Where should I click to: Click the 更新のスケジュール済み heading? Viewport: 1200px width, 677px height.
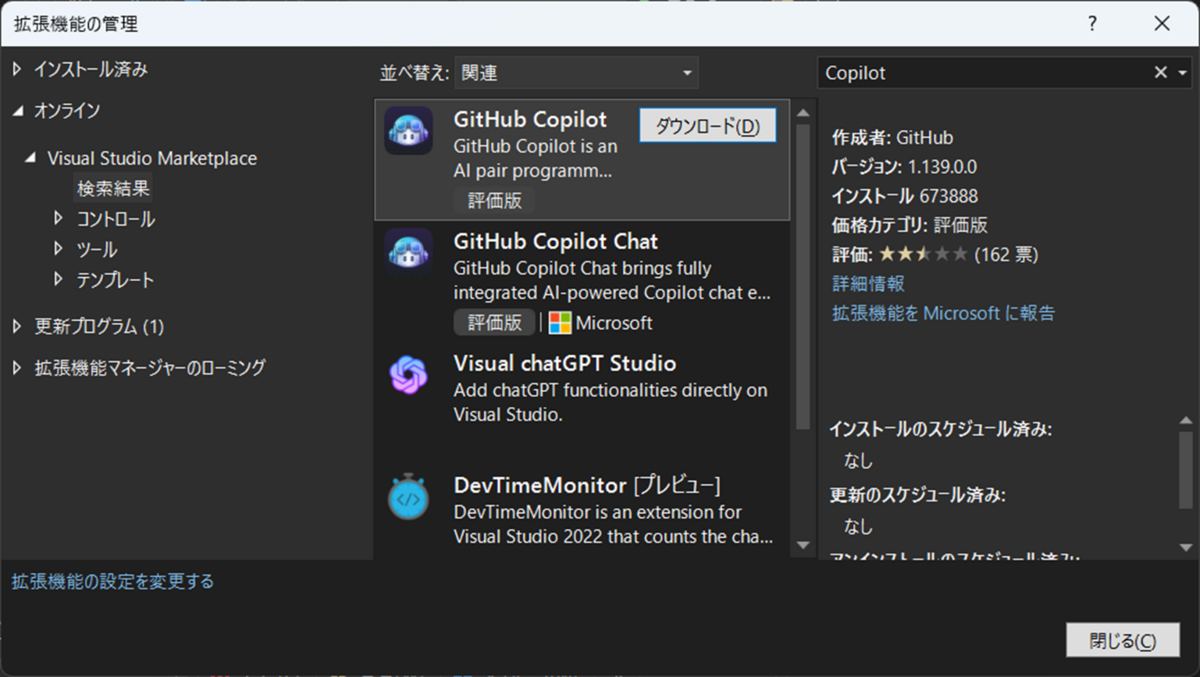point(917,495)
